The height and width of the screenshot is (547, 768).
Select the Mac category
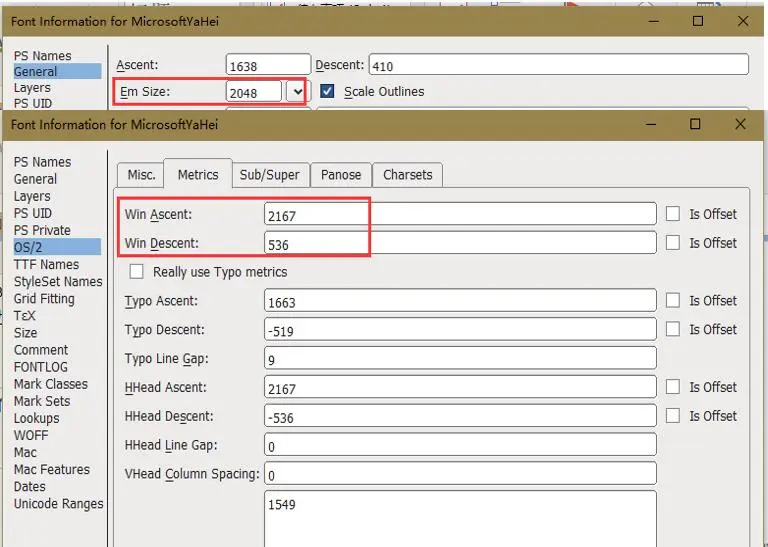click(x=25, y=452)
